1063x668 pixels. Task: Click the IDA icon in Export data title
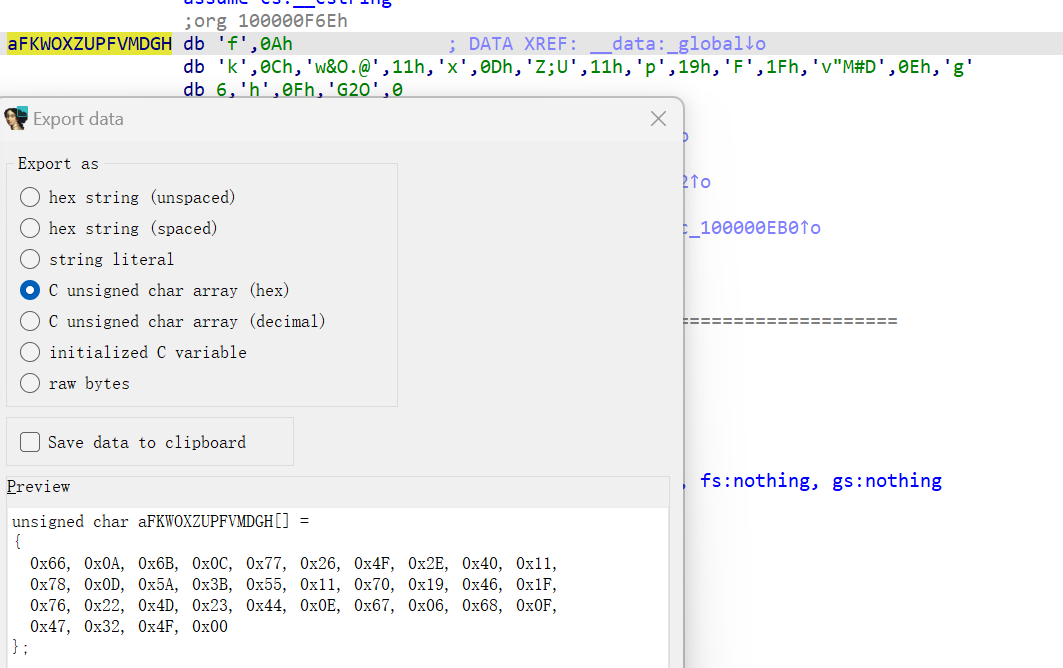(16, 119)
